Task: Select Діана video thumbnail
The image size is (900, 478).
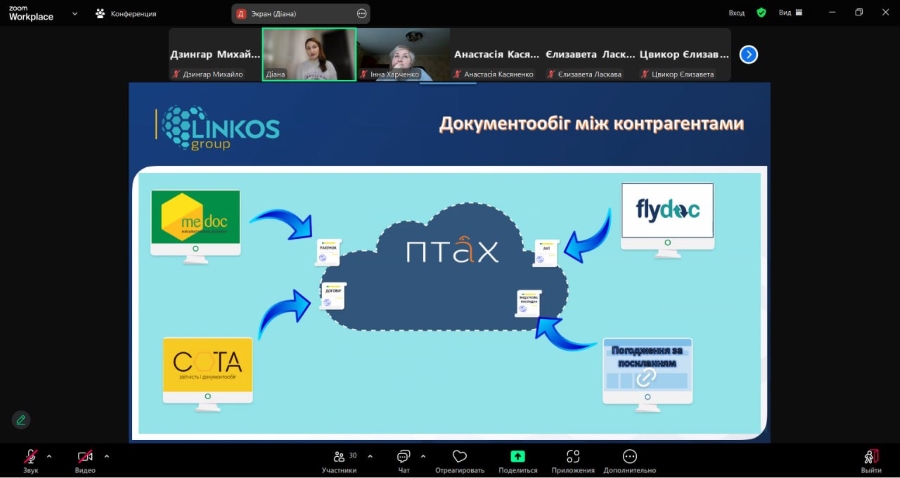Action: click(x=309, y=55)
